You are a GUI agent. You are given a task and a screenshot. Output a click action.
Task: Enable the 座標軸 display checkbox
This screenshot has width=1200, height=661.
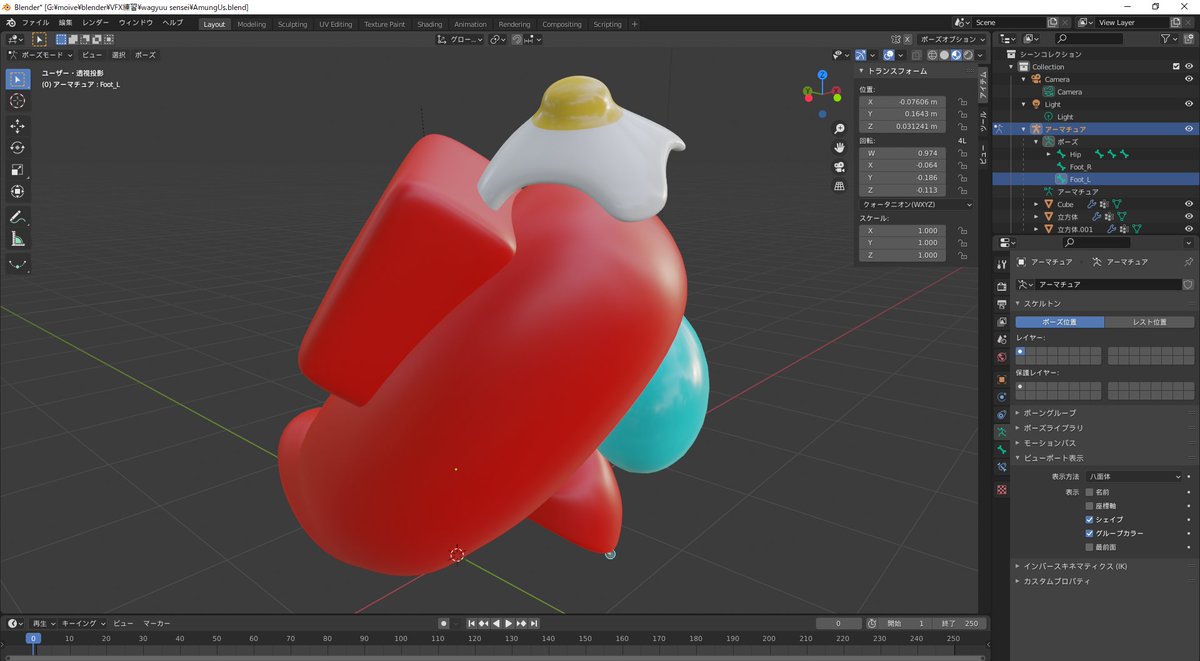point(1090,506)
